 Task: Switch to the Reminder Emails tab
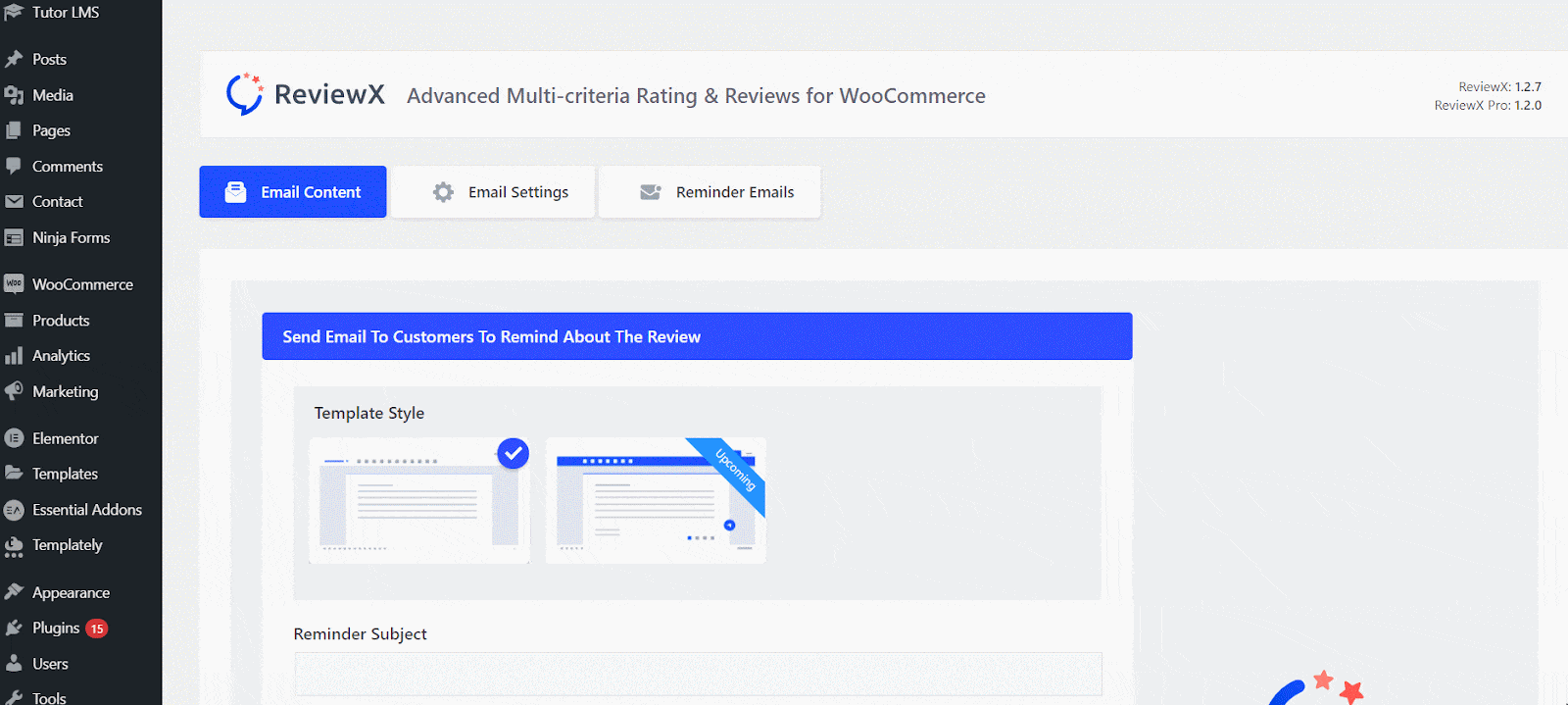(710, 191)
